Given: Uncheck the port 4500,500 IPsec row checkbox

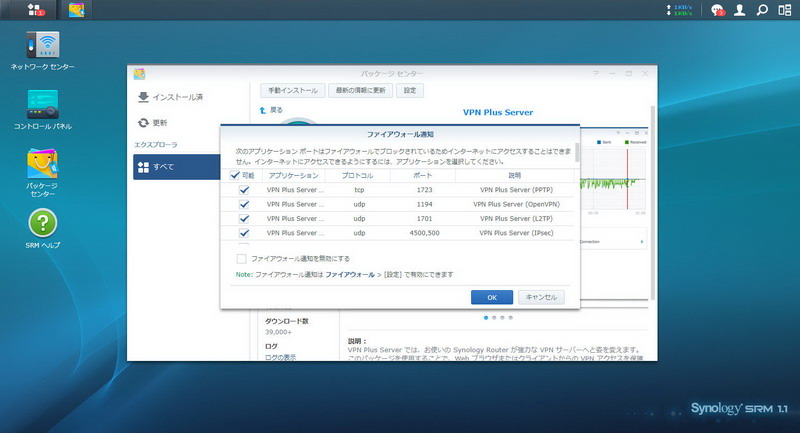Looking at the screenshot, I should tap(244, 233).
